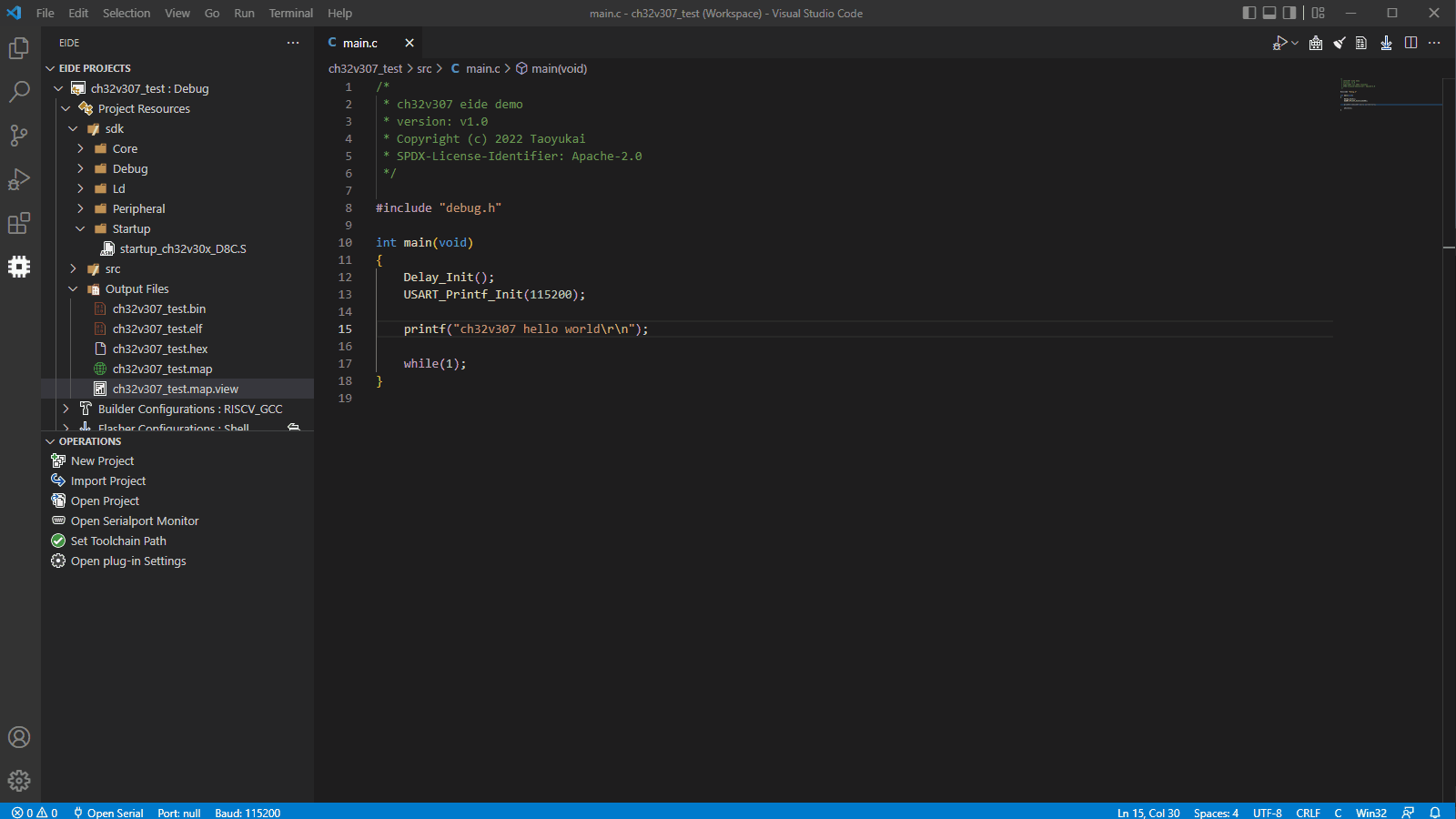
Task: Select the EIDE chip icon in activity bar
Action: click(19, 267)
